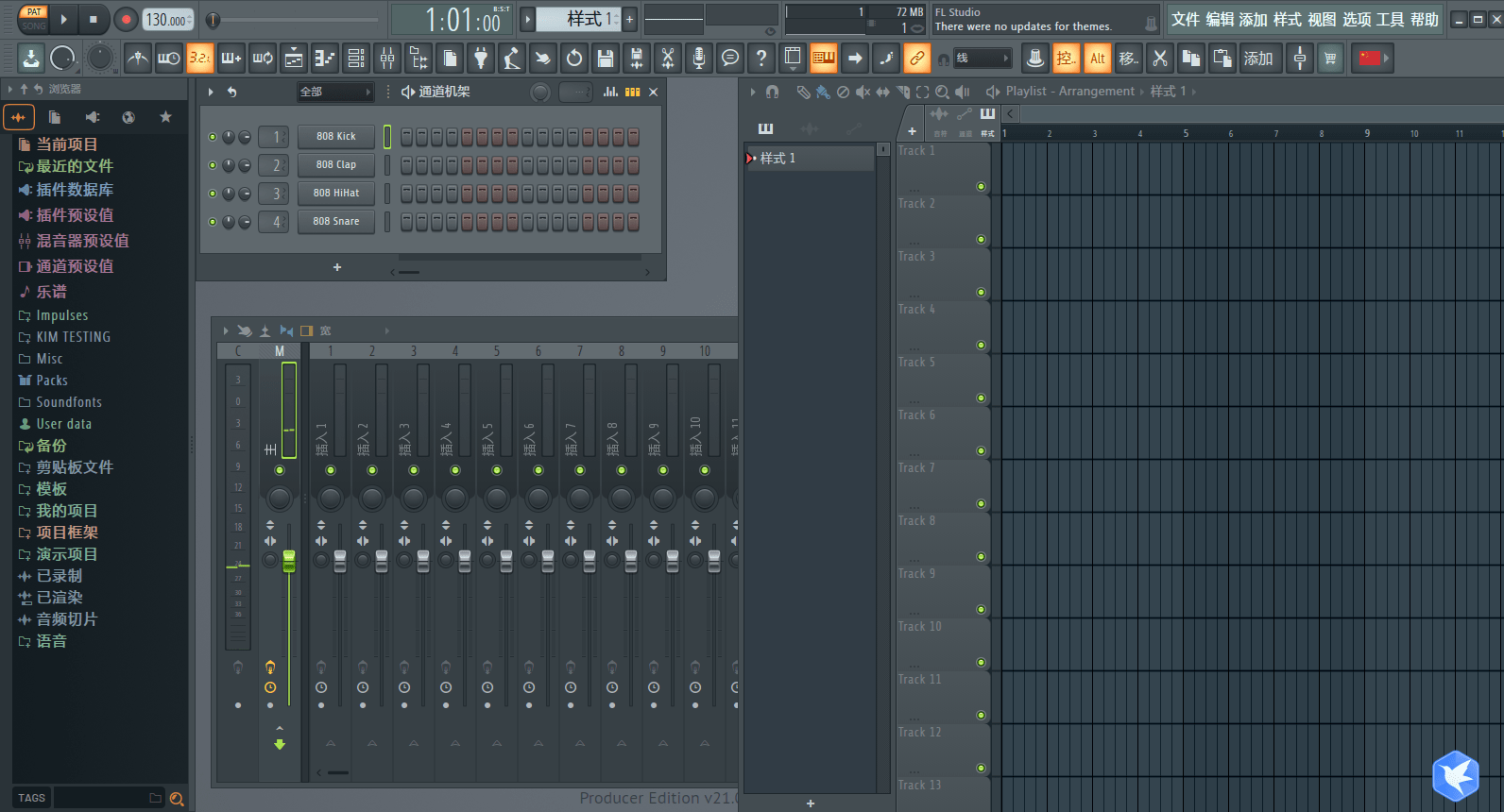Open undo history circular arrow icon
The width and height of the screenshot is (1504, 812).
(574, 59)
